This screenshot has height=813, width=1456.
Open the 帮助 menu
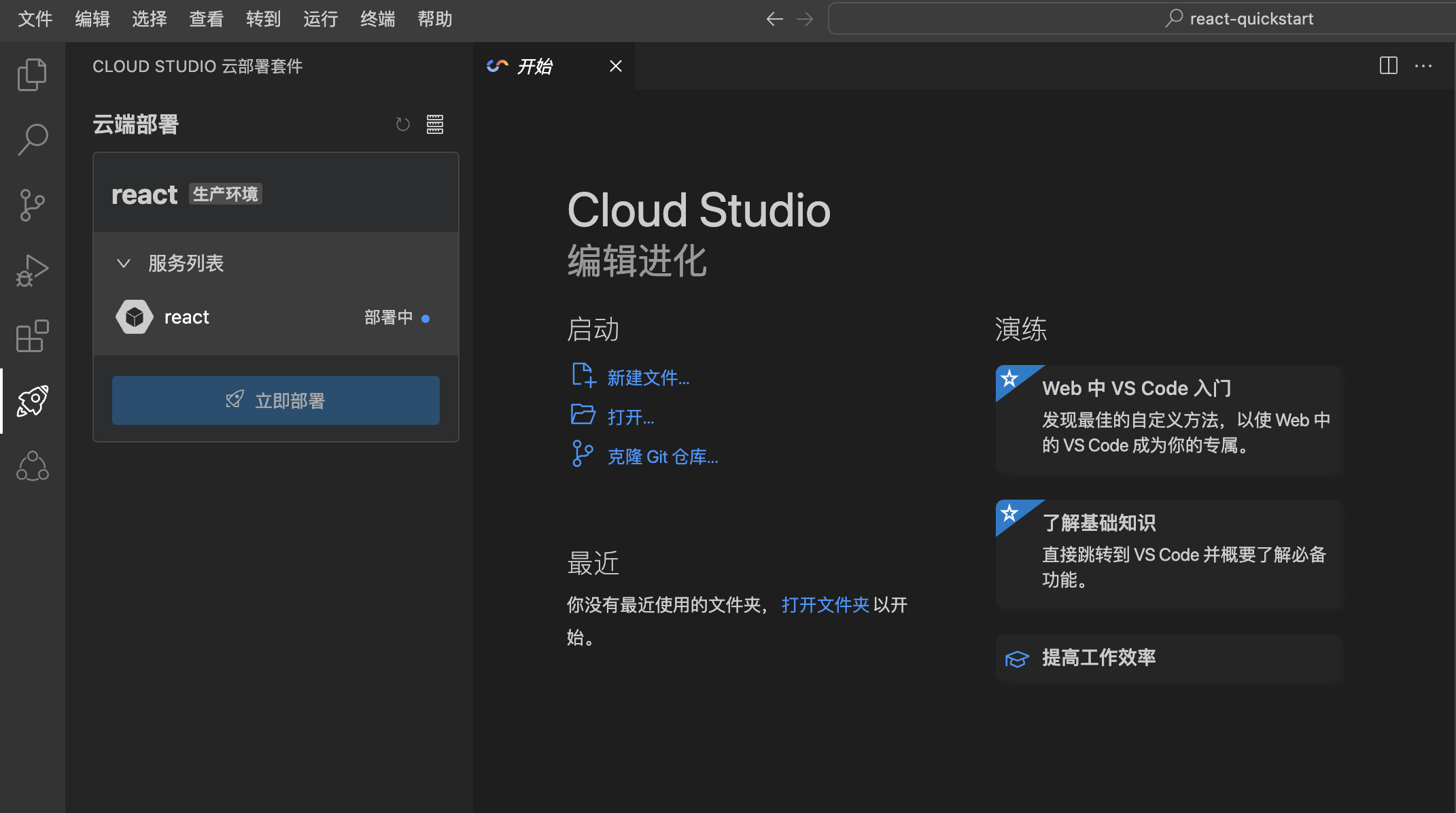coord(435,19)
